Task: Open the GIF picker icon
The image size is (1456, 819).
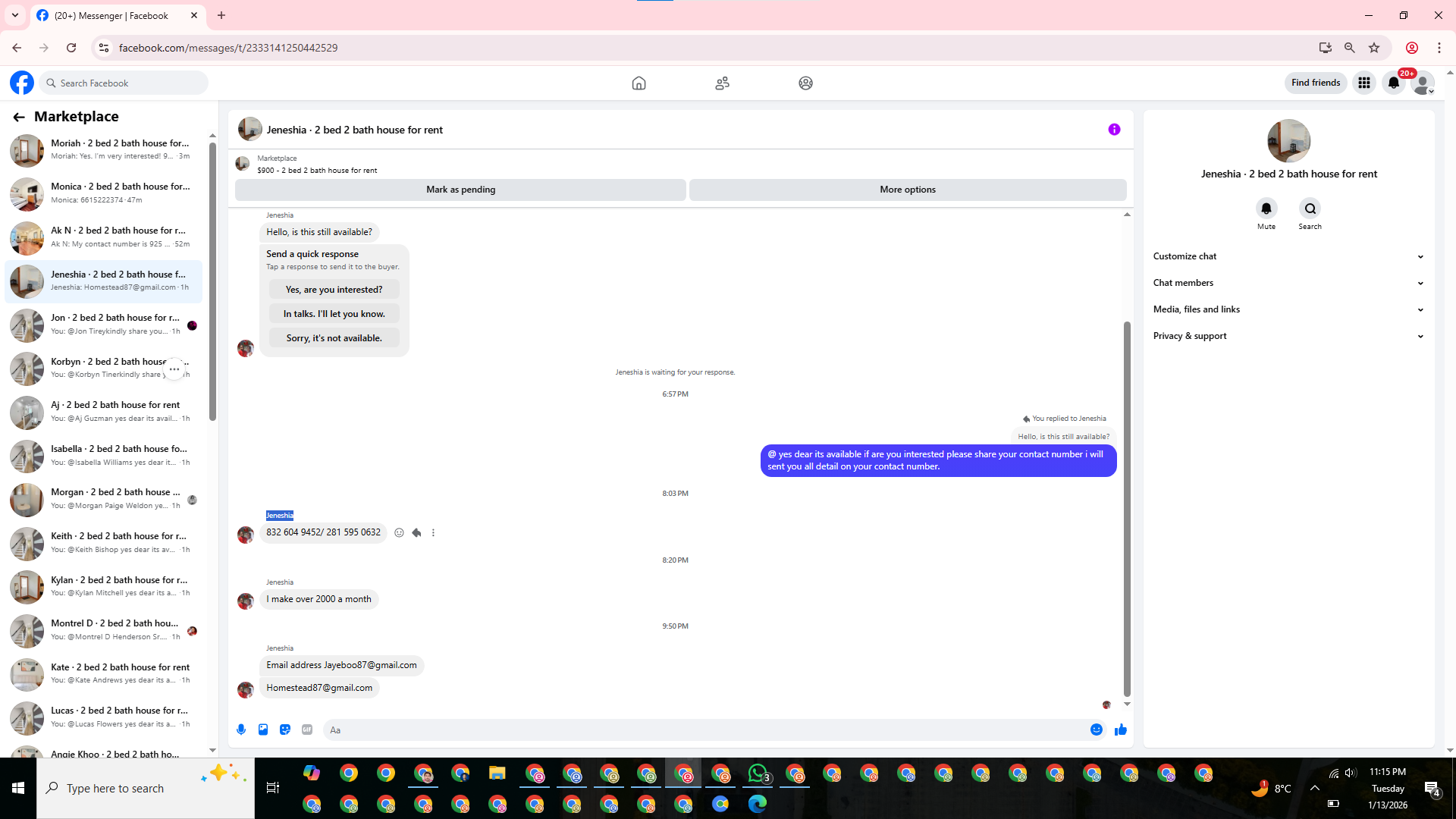Action: [307, 730]
